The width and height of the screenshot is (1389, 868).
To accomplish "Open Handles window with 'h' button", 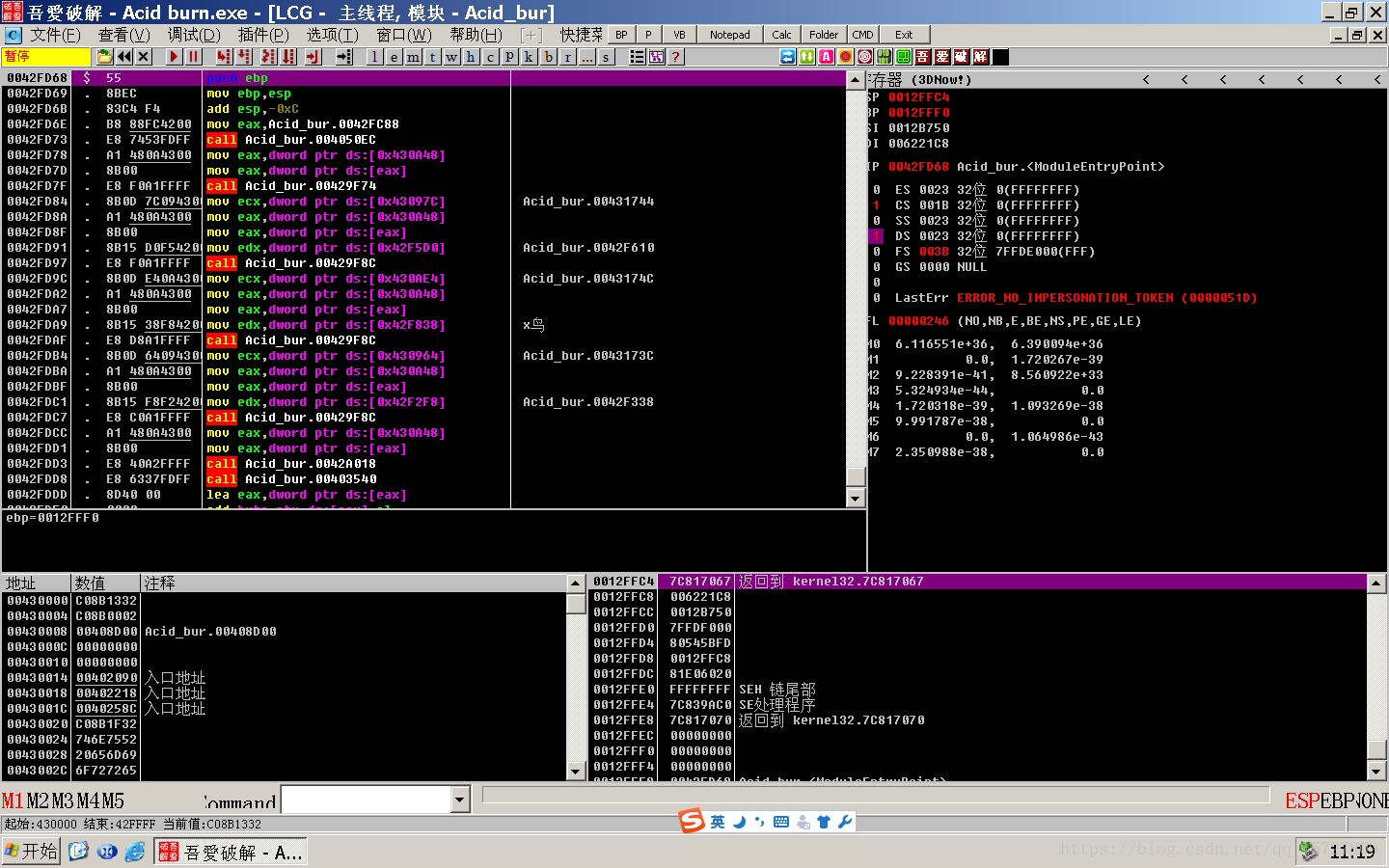I will click(x=471, y=57).
